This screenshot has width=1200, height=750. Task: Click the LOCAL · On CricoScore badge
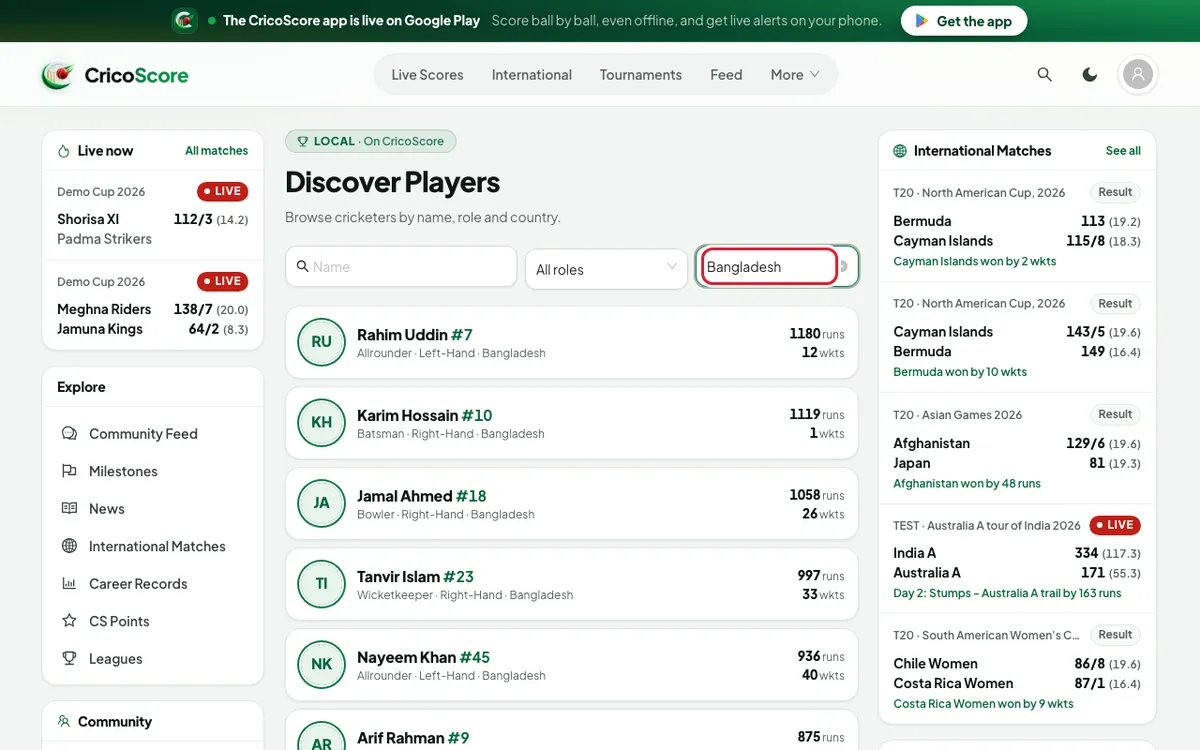point(371,142)
